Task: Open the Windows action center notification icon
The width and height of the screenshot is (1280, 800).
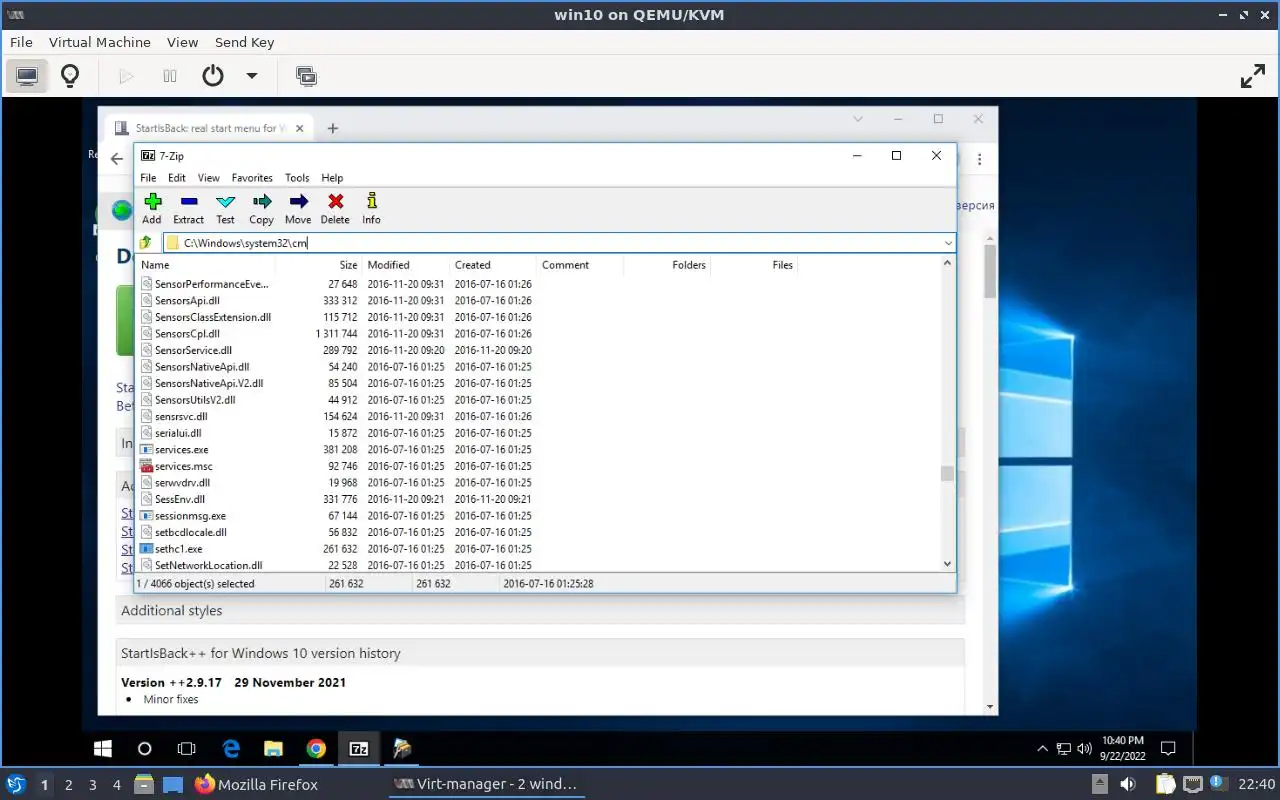Action: pyautogui.click(x=1168, y=748)
